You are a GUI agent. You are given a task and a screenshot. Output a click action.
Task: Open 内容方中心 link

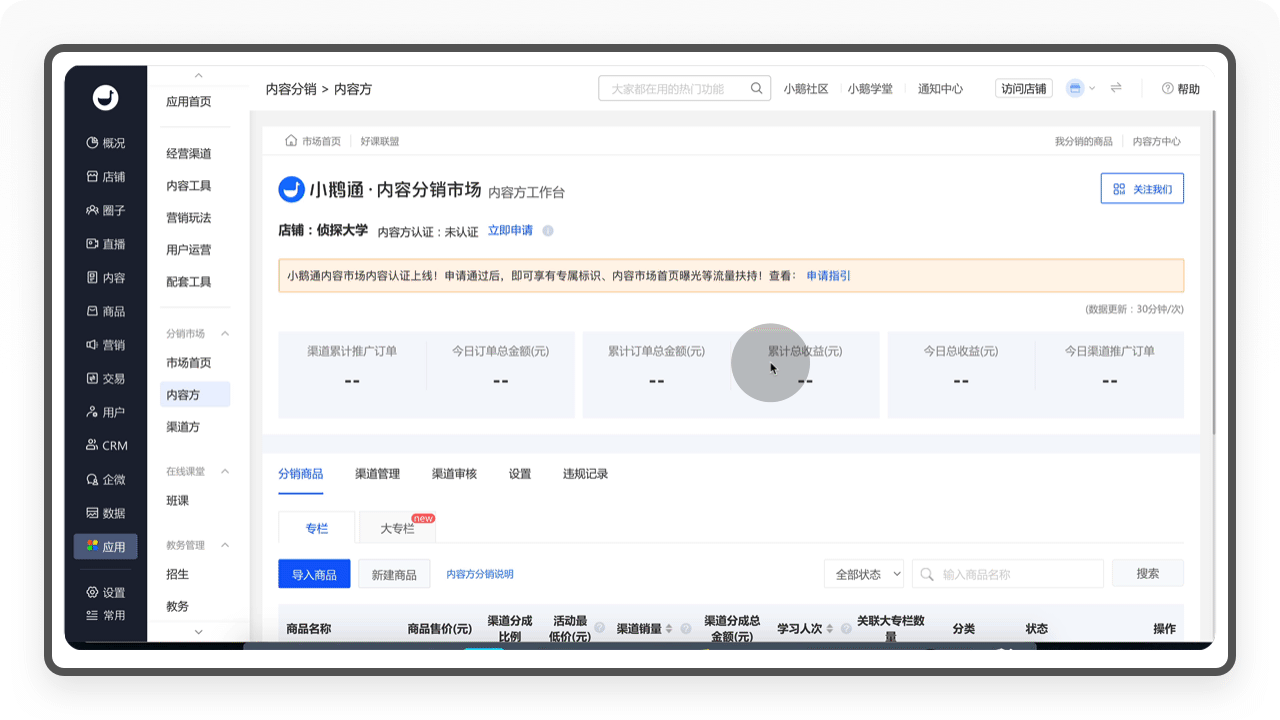pos(1157,142)
